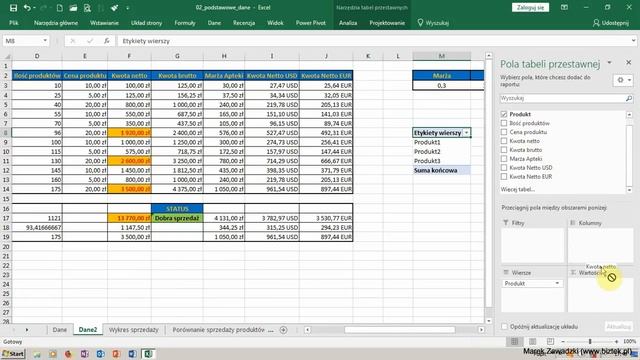Screen dimensions: 640x360
Task: Click the Excel taskbar icon
Action: point(148,354)
